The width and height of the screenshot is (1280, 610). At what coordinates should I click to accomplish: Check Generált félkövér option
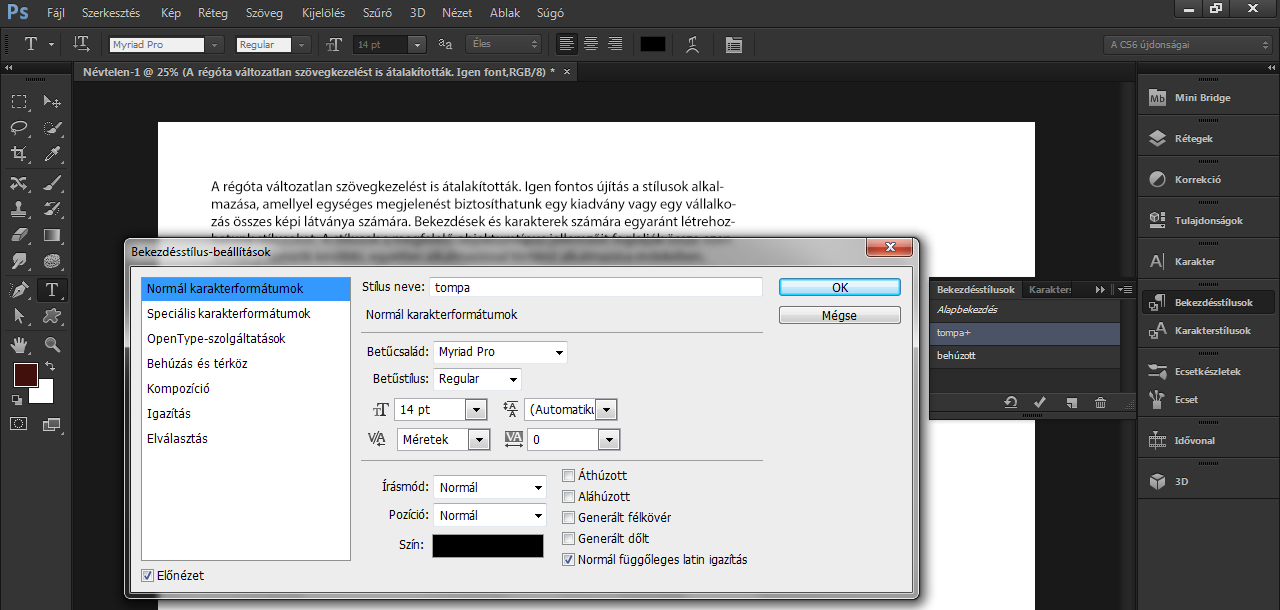coord(568,518)
